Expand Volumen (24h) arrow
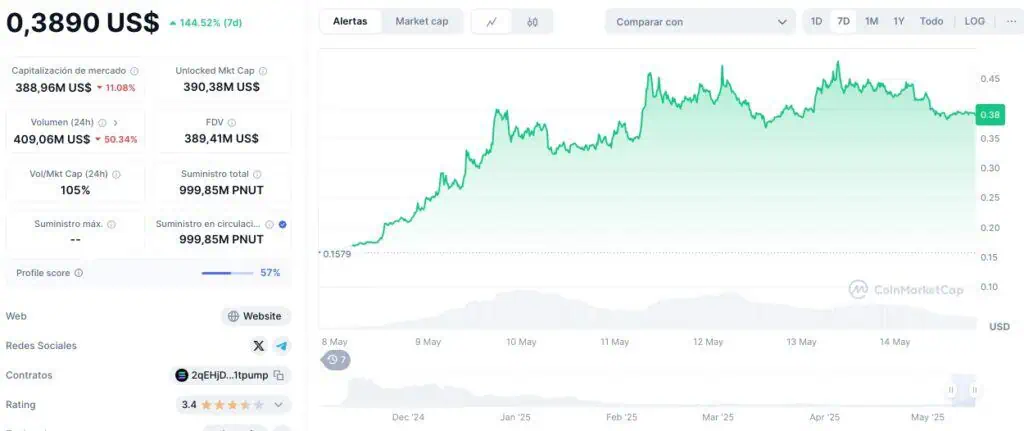Screen dimensions: 1024x431 click(x=116, y=122)
